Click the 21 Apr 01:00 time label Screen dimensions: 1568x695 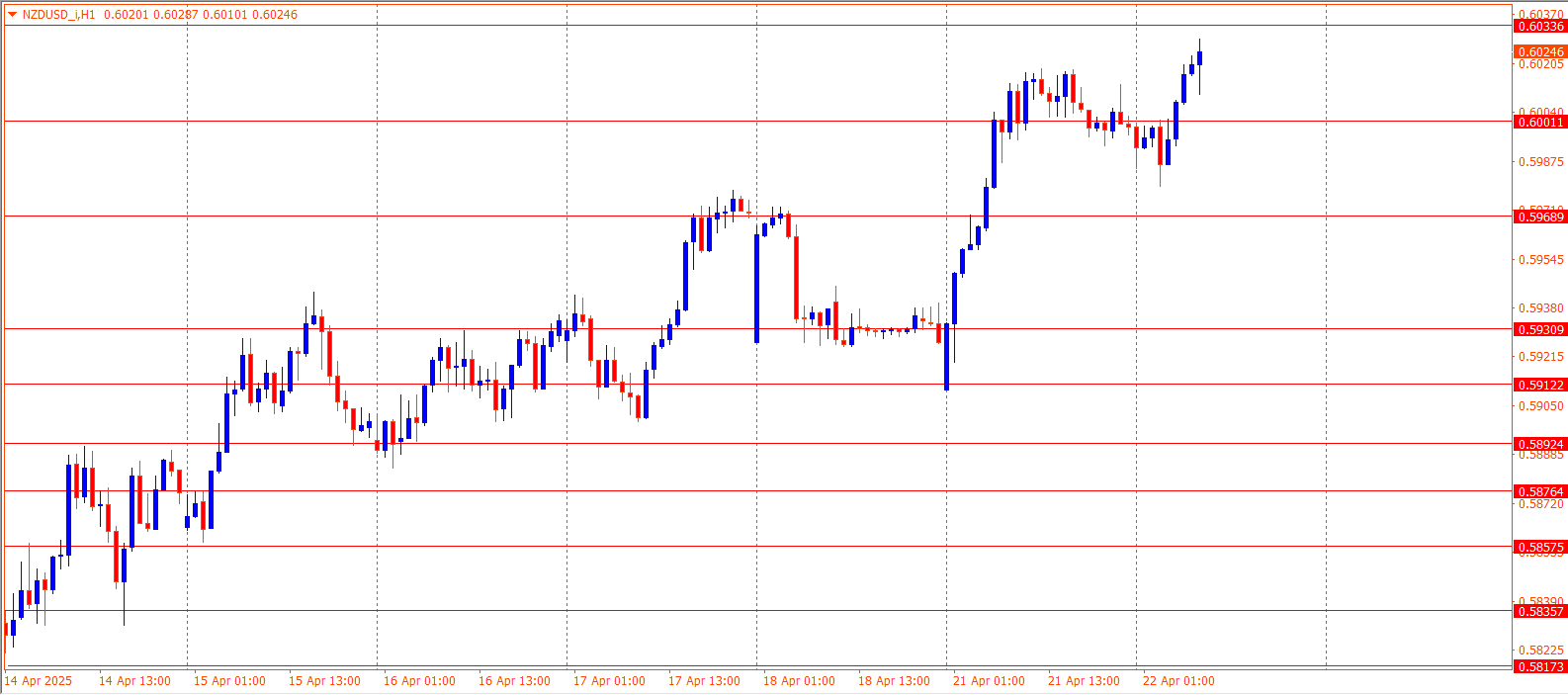coord(989,681)
